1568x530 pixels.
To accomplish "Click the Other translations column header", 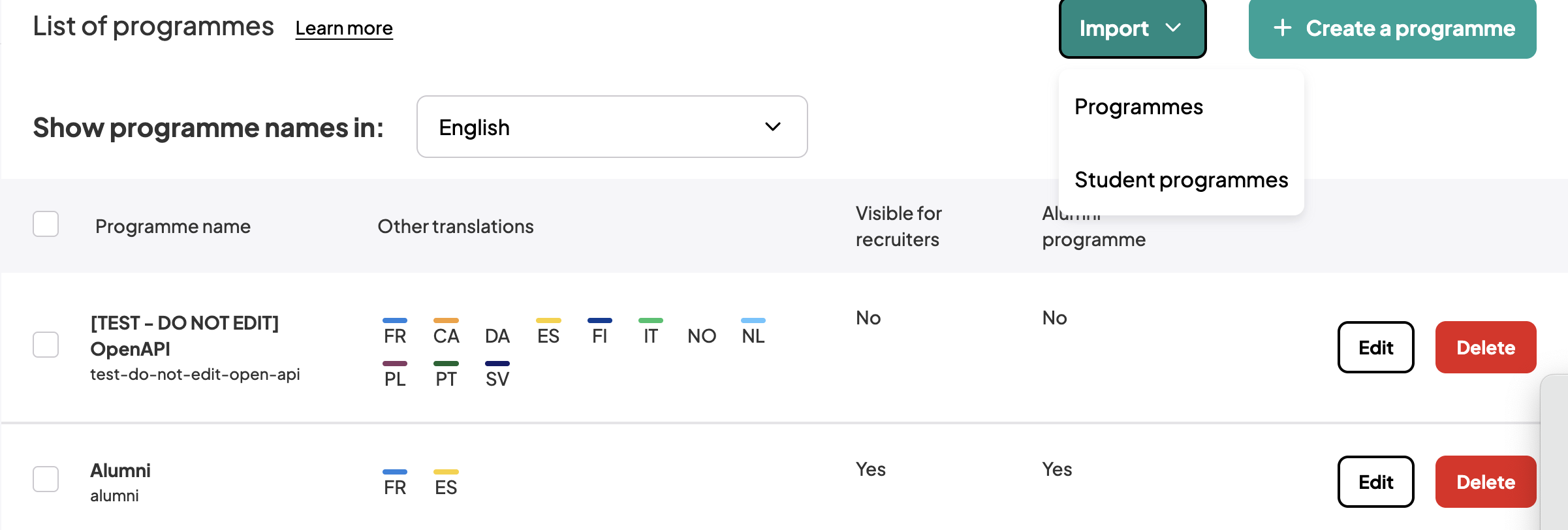I will 456,226.
